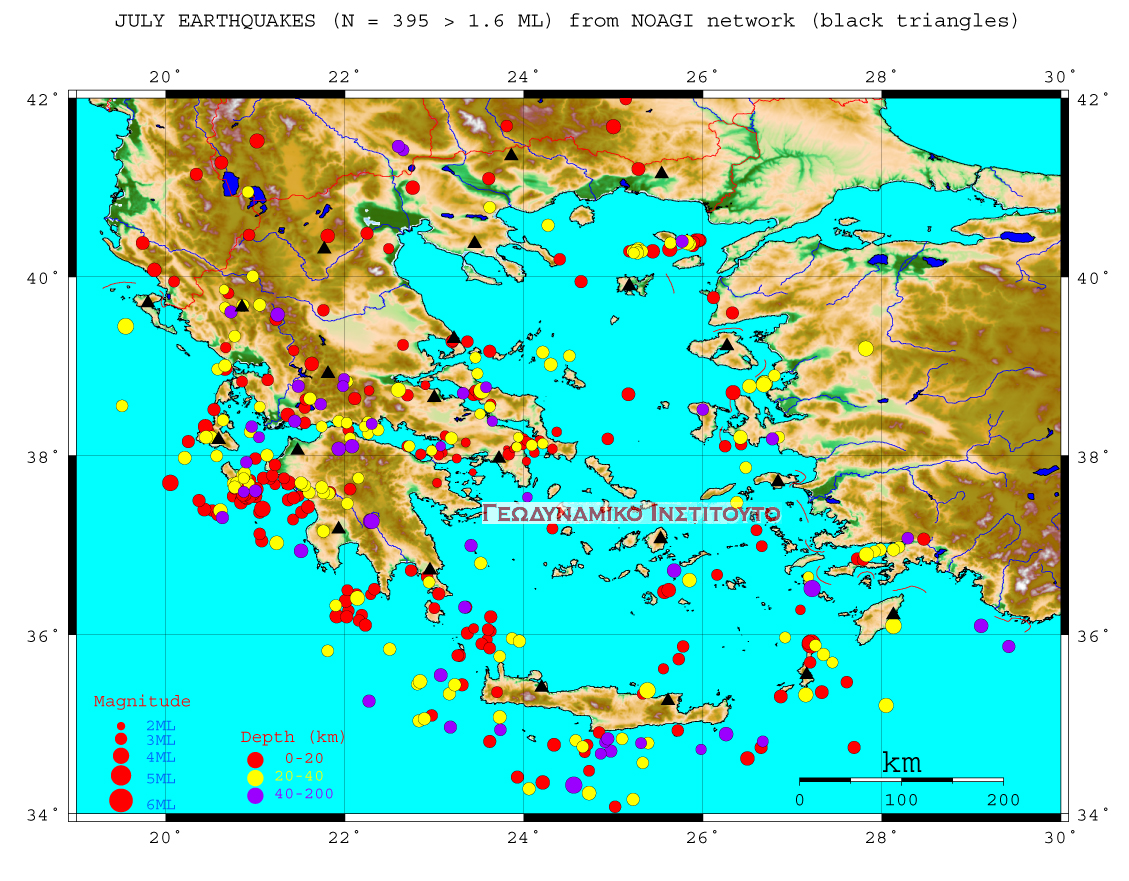The width and height of the screenshot is (1129, 881).
Task: Click the black station triangle on Limnos island
Action: (x=629, y=284)
